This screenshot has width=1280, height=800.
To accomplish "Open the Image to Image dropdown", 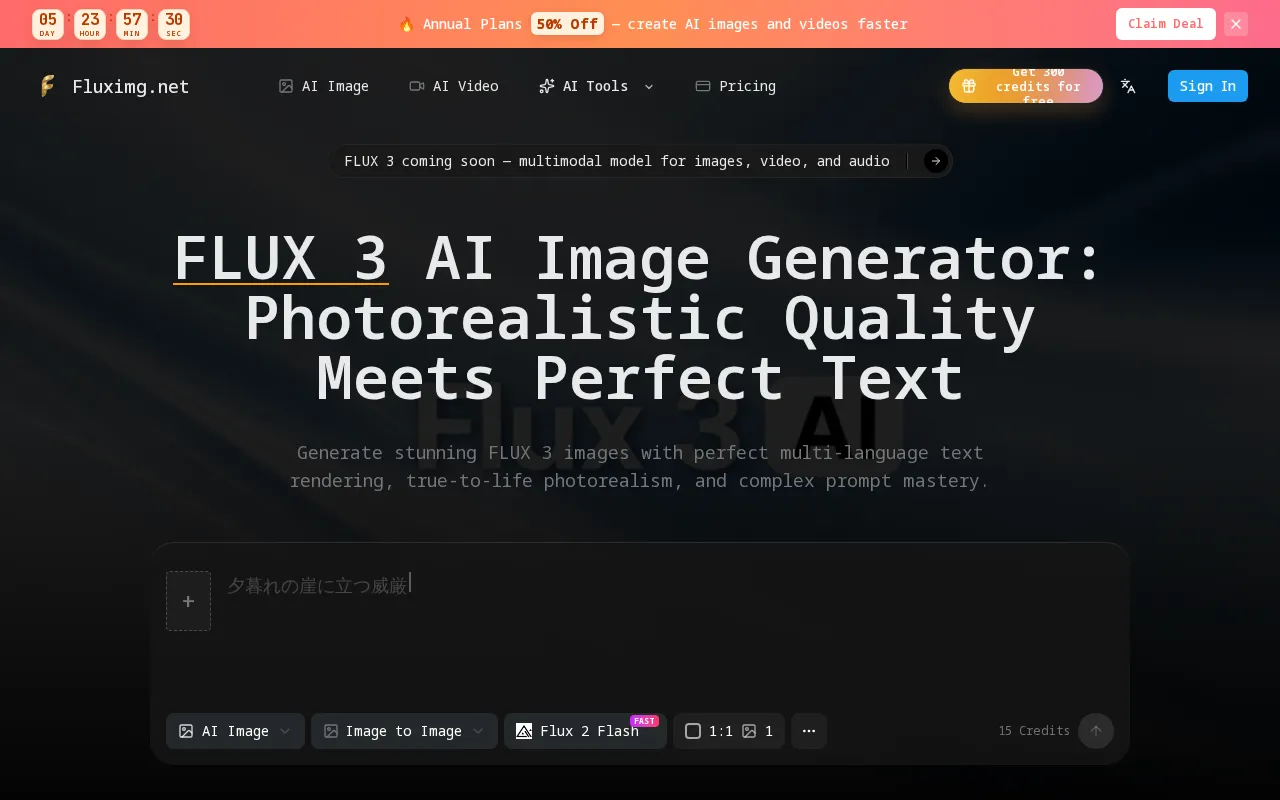I will pos(404,731).
